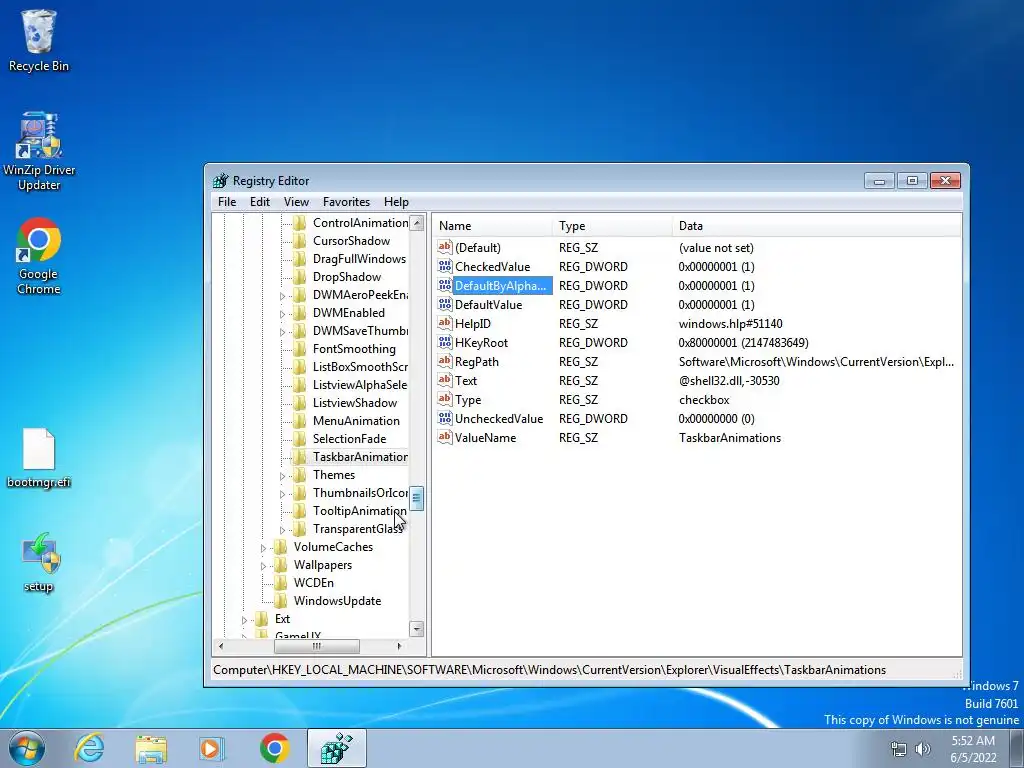Select the DropShadow key
Image resolution: width=1024 pixels, height=768 pixels.
(347, 277)
